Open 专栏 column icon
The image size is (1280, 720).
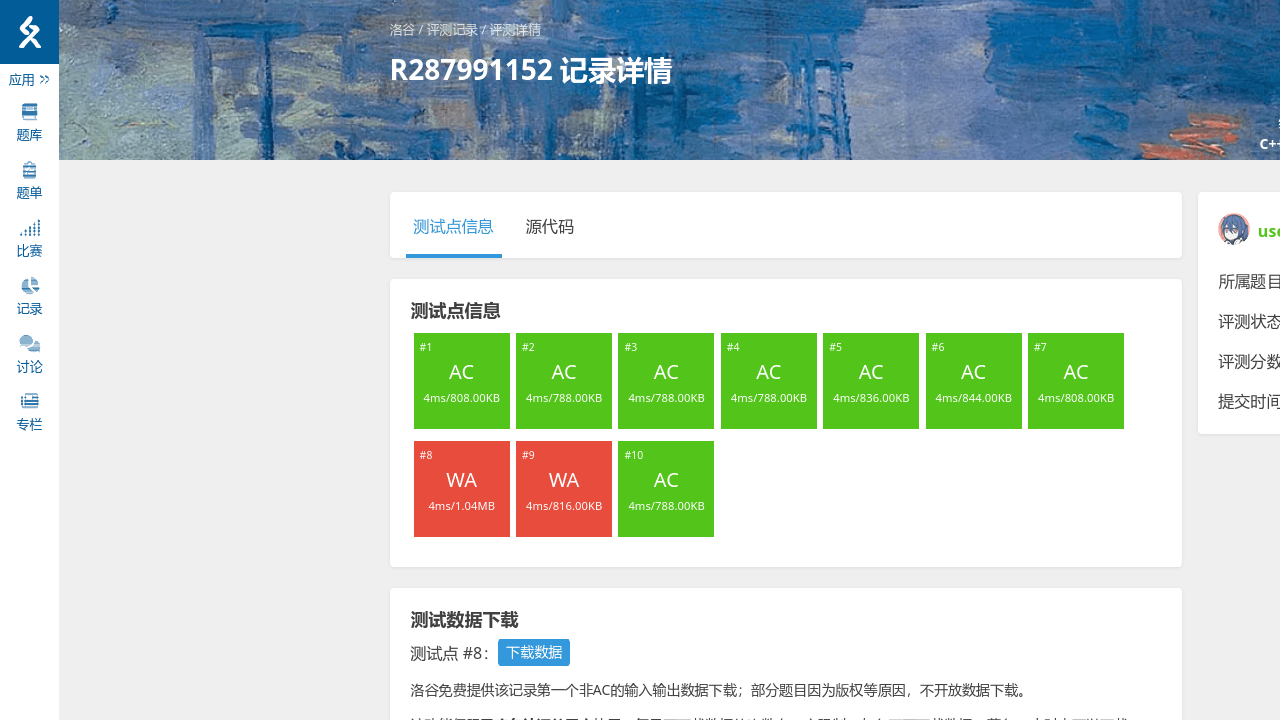[29, 401]
